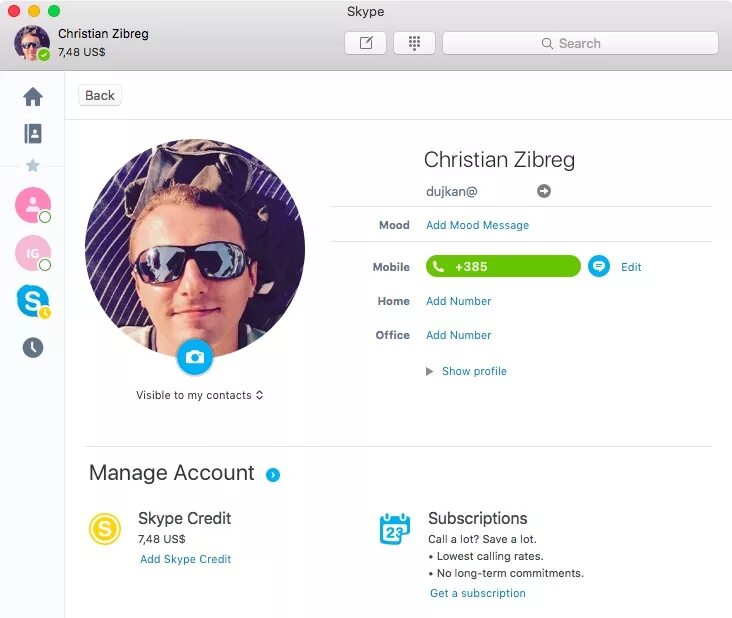Open the Visible to my contacts dropdown
732x618 pixels.
[x=199, y=395]
